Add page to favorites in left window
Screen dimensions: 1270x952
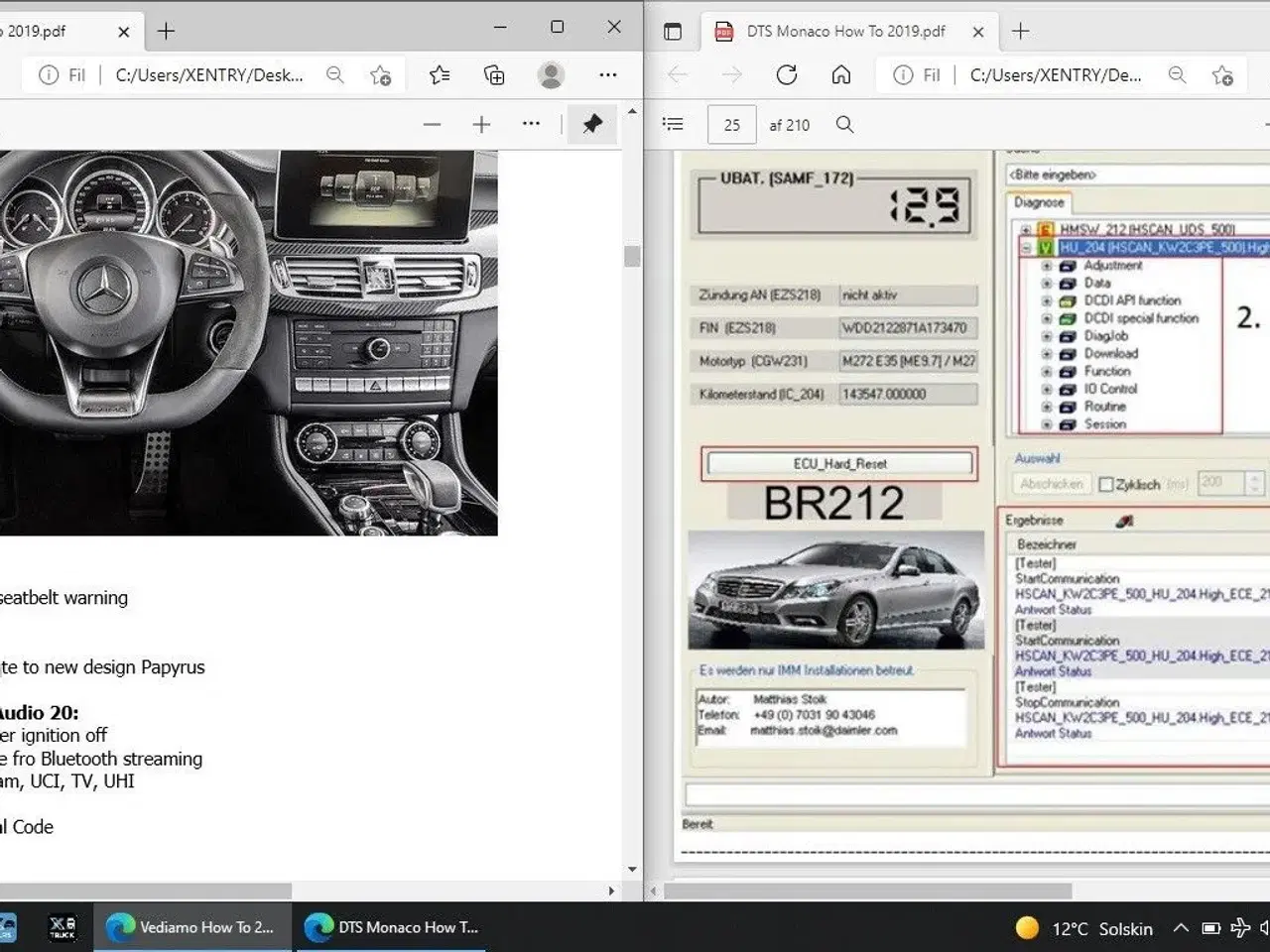pyautogui.click(x=380, y=75)
